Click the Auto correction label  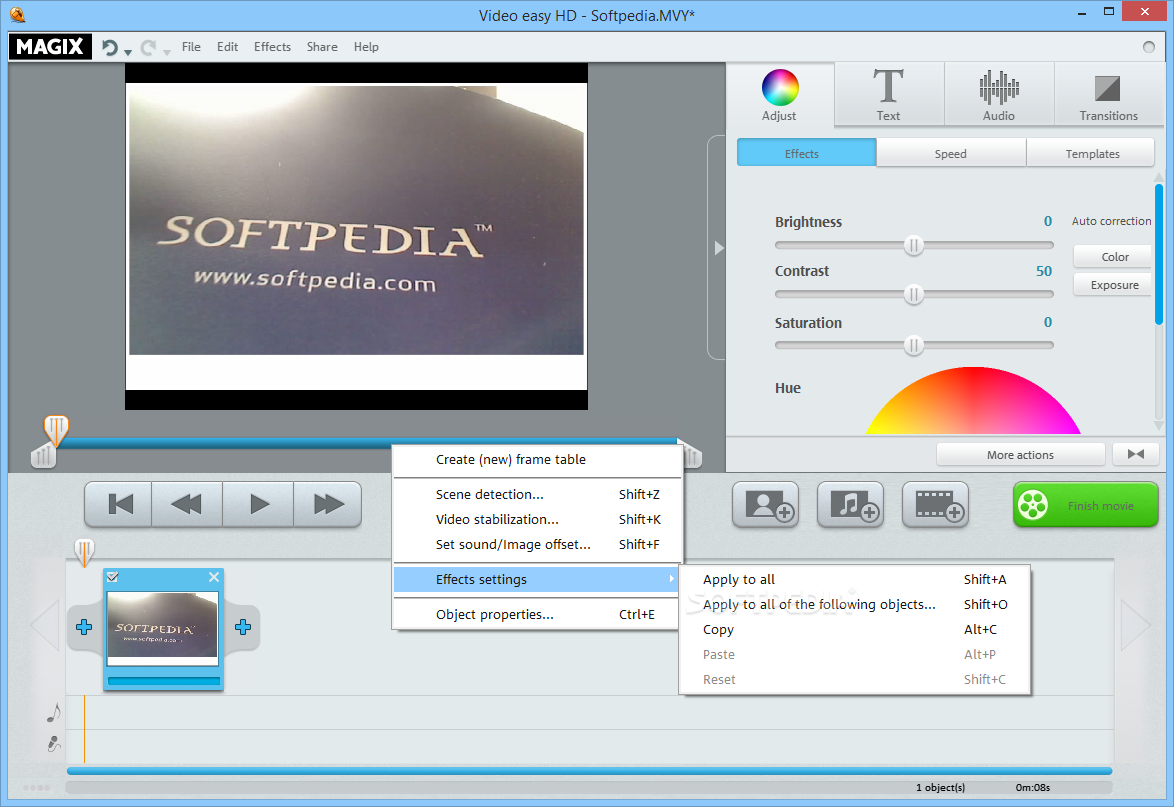[1111, 221]
